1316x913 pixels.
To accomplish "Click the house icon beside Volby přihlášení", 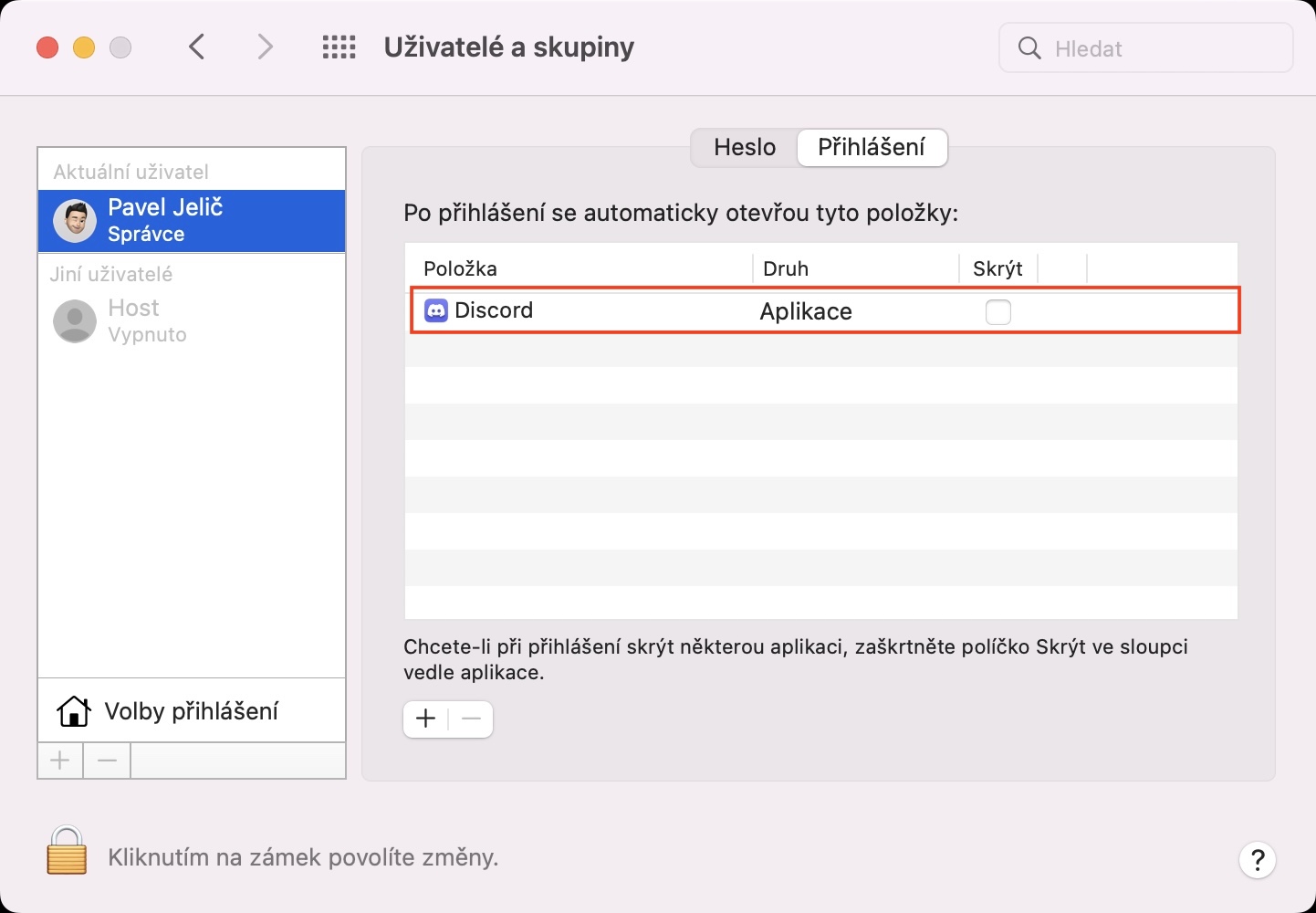I will coord(74,711).
